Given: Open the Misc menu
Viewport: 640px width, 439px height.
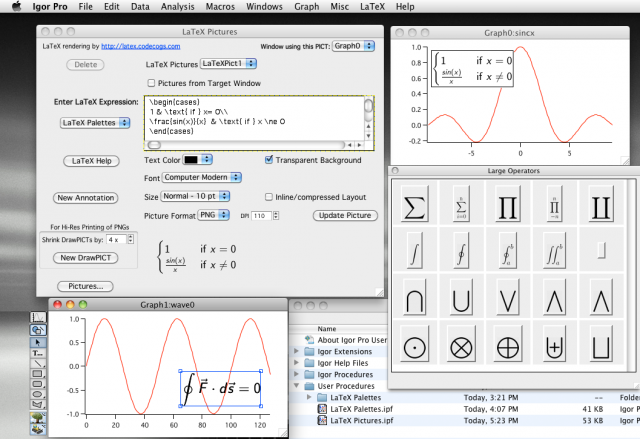Looking at the screenshot, I should (339, 7).
